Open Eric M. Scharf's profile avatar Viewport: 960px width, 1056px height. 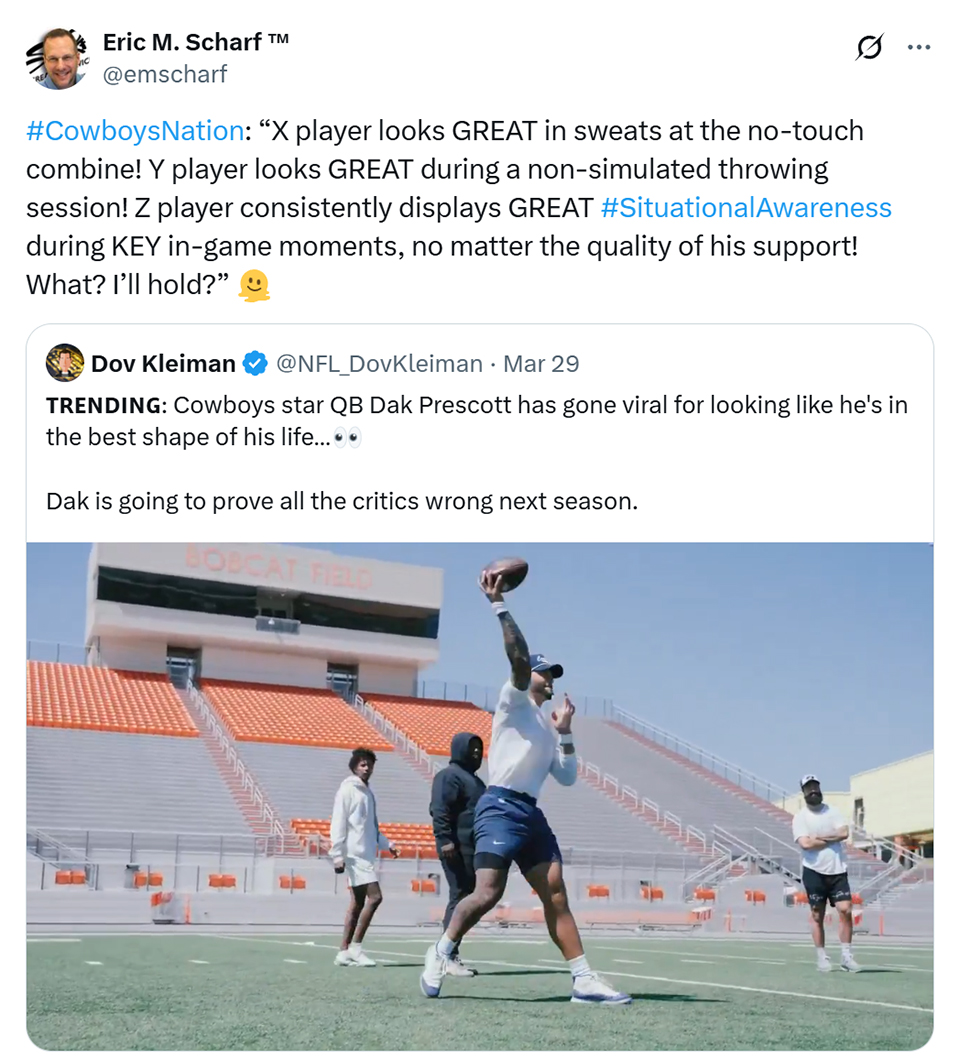pyautogui.click(x=58, y=58)
